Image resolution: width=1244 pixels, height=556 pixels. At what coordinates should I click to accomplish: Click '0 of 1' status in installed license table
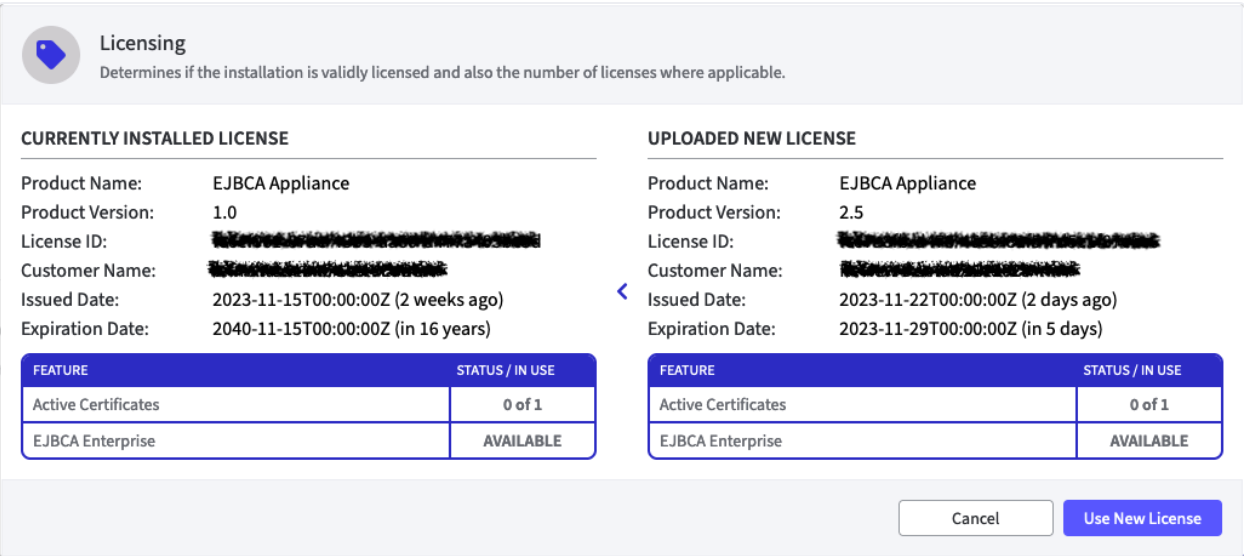coord(523,405)
